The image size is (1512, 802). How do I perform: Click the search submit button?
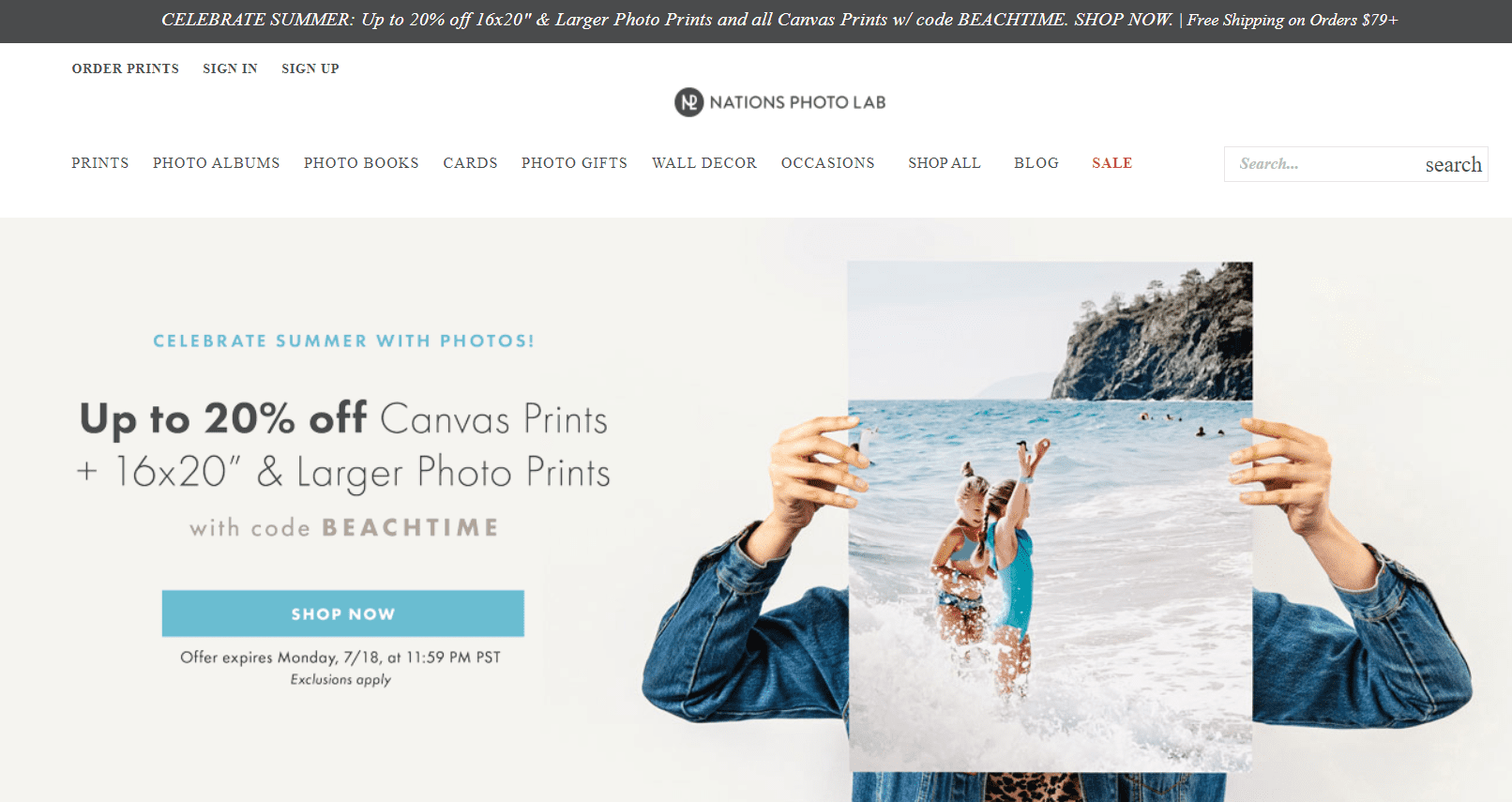1454,165
